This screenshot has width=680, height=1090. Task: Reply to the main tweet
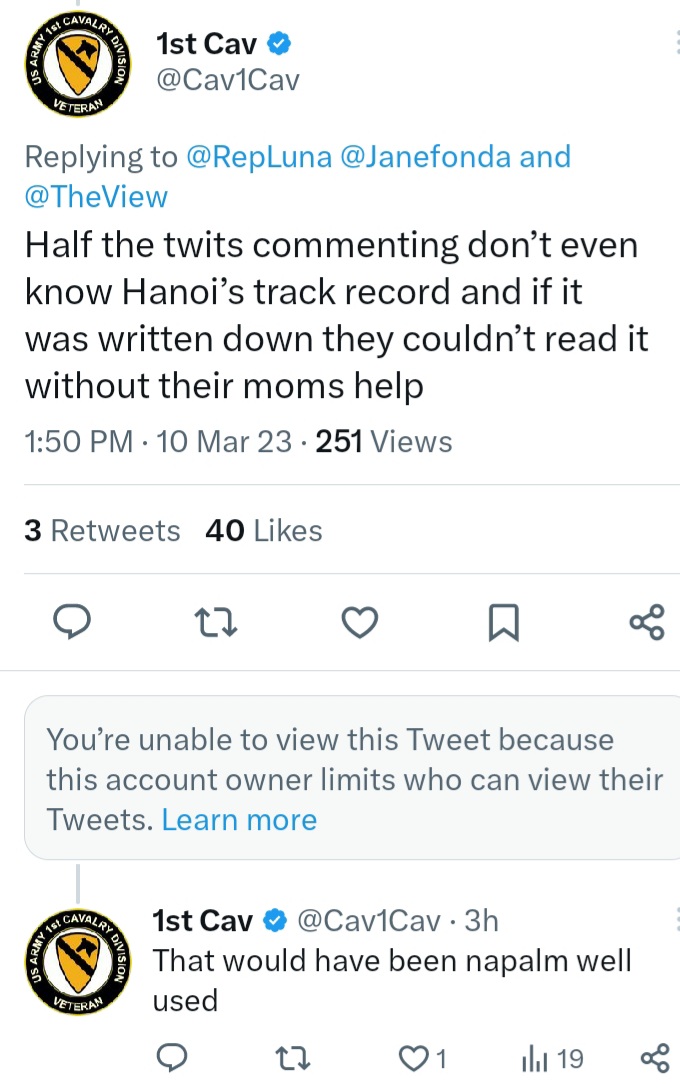[72, 621]
